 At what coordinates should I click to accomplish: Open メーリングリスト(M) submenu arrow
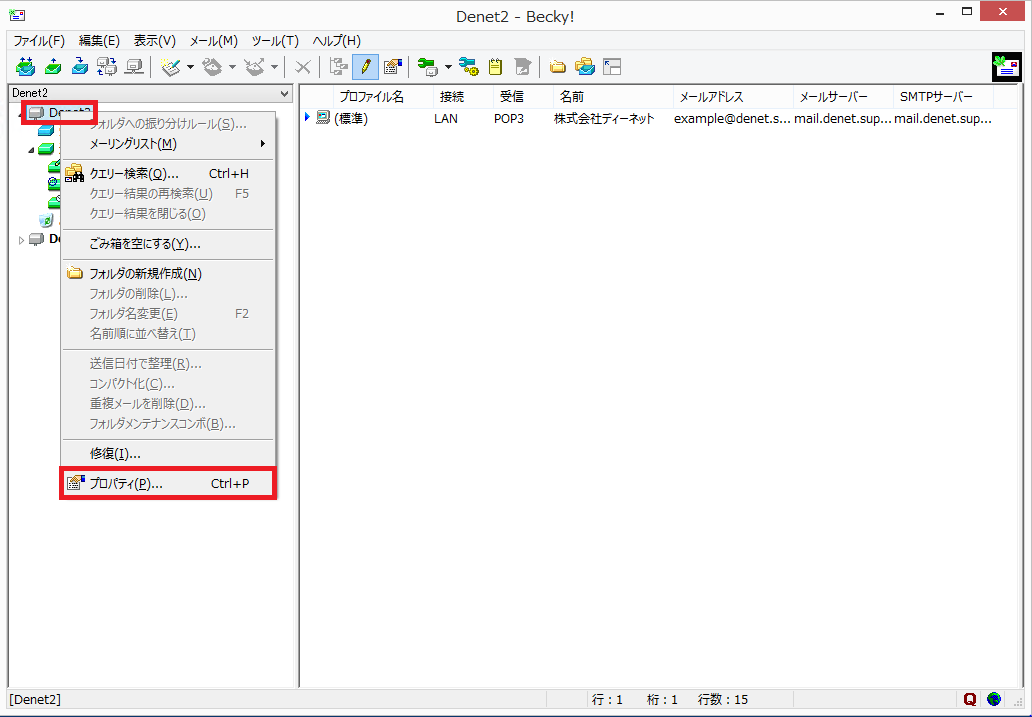point(263,144)
